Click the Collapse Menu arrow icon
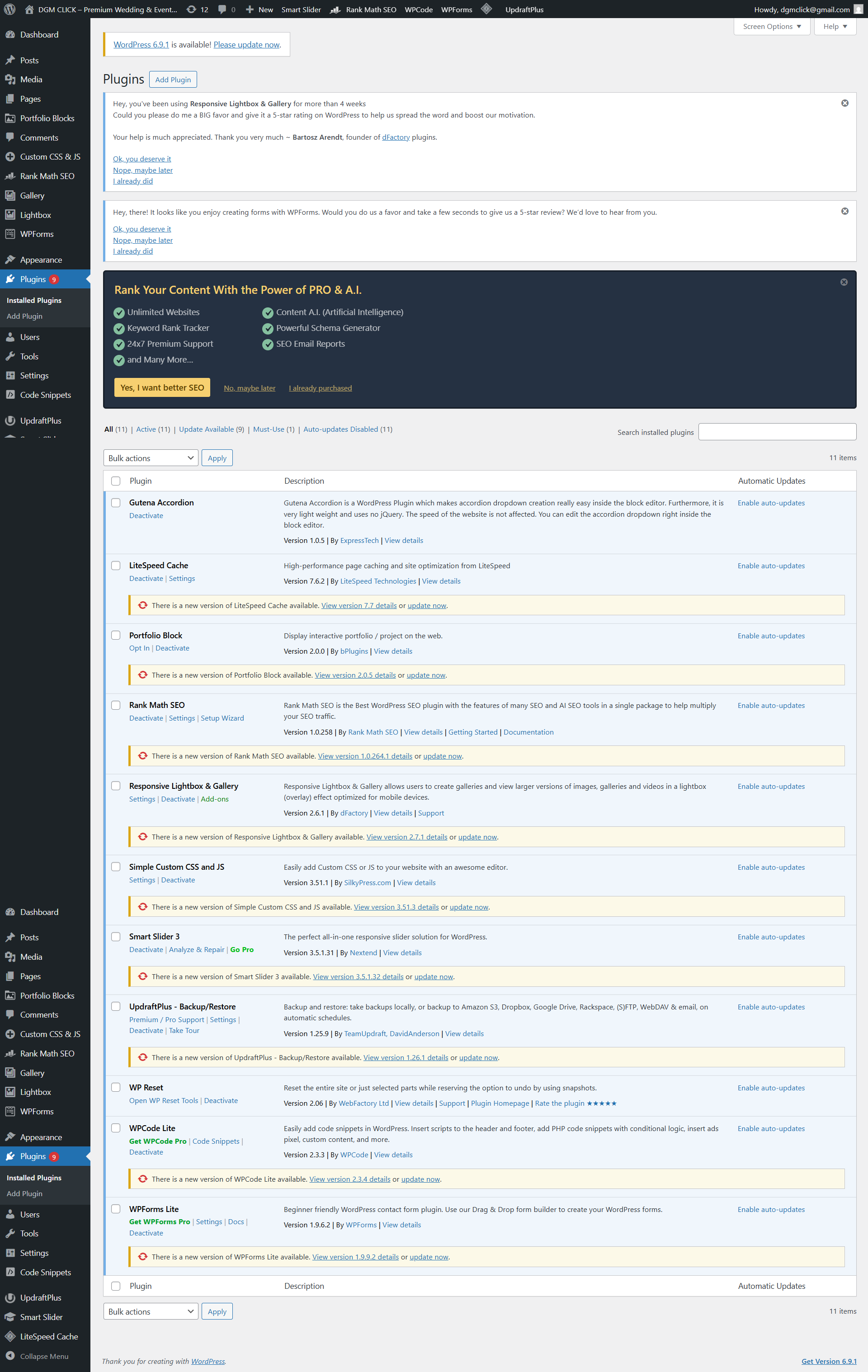Screen dimensions: 868x1372 click(x=9, y=1355)
